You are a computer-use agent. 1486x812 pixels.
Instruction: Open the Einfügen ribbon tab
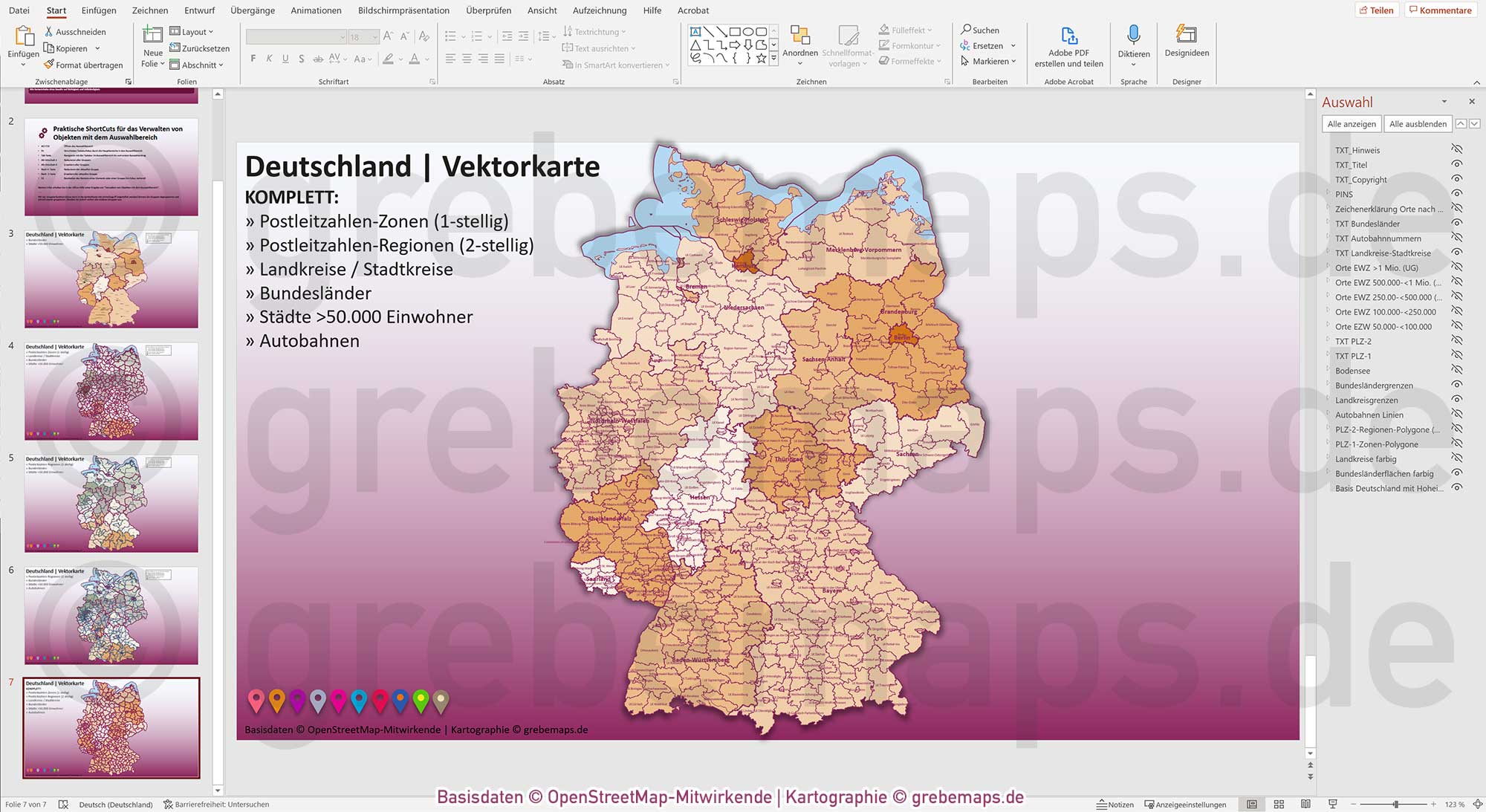pos(98,10)
